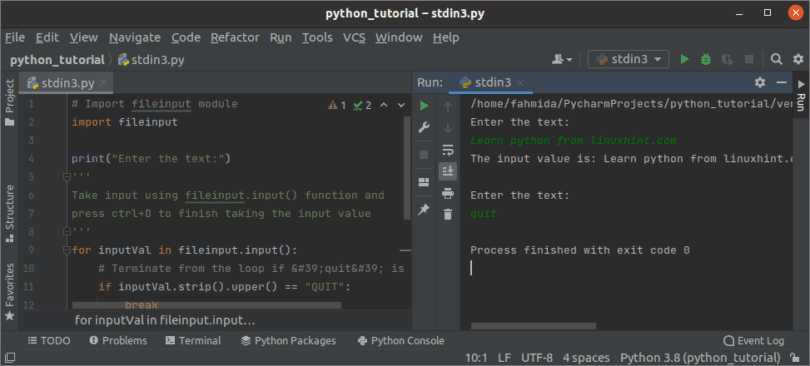Open the View menu
This screenshot has width=810, height=366.
84,38
